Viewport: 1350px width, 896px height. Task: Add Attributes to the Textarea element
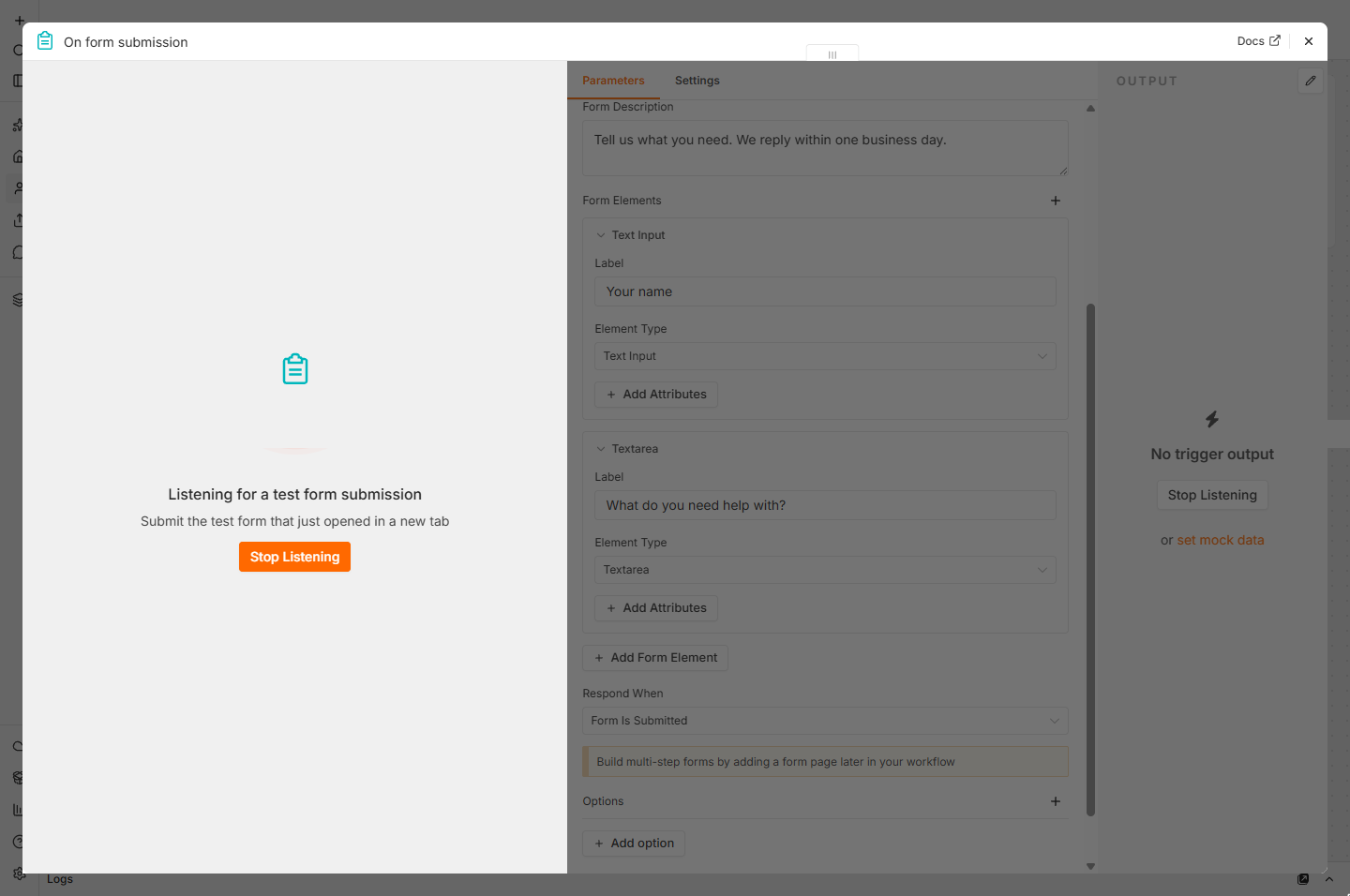(656, 608)
